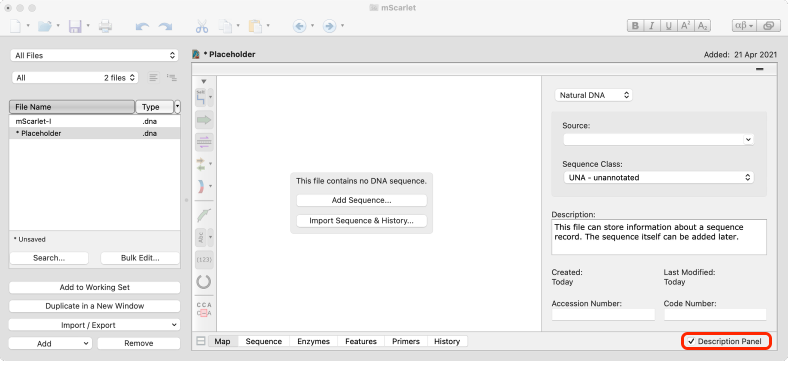Open the Import / Export dropdown
The image size is (788, 366).
94,325
